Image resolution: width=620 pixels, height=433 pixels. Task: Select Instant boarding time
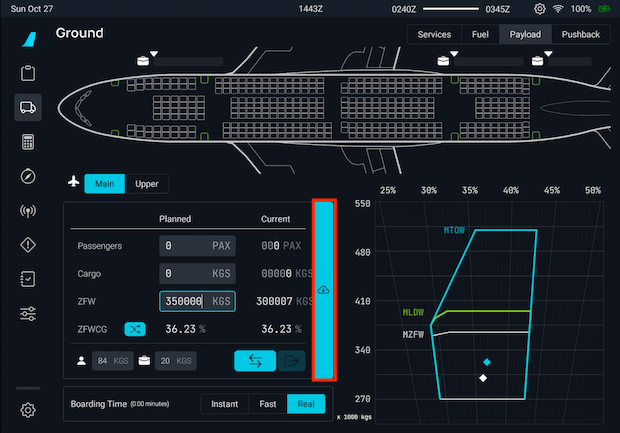[x=223, y=404]
